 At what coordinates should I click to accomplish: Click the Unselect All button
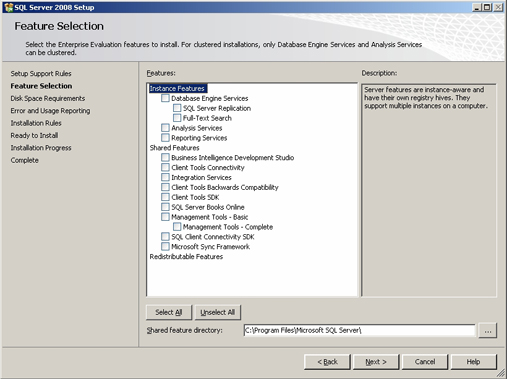point(218,312)
